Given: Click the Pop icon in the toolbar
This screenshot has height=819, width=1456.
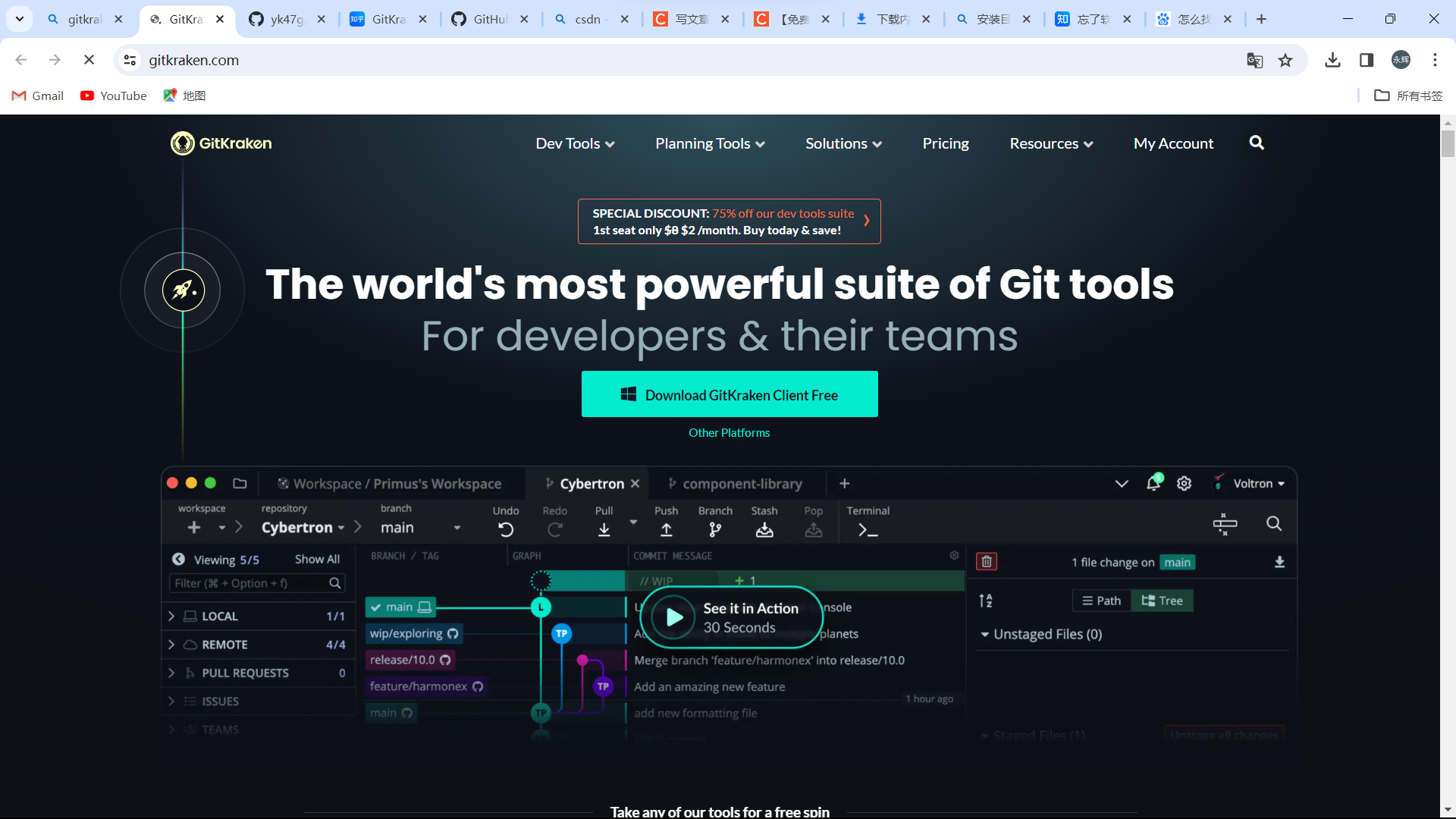Looking at the screenshot, I should pos(813,529).
